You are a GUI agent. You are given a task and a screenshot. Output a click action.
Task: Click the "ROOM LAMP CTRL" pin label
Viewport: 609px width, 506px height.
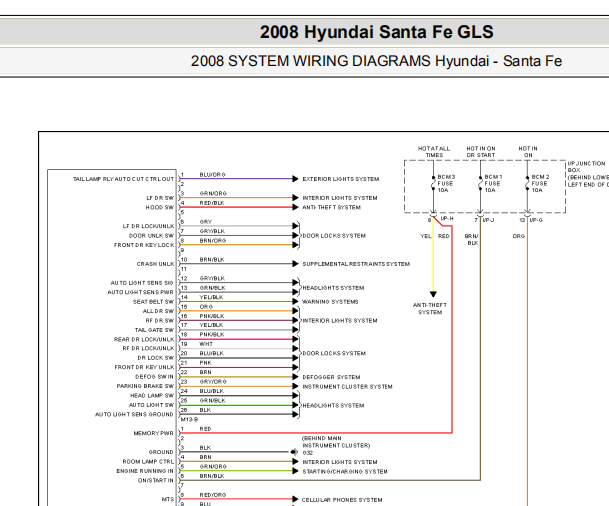[148, 462]
